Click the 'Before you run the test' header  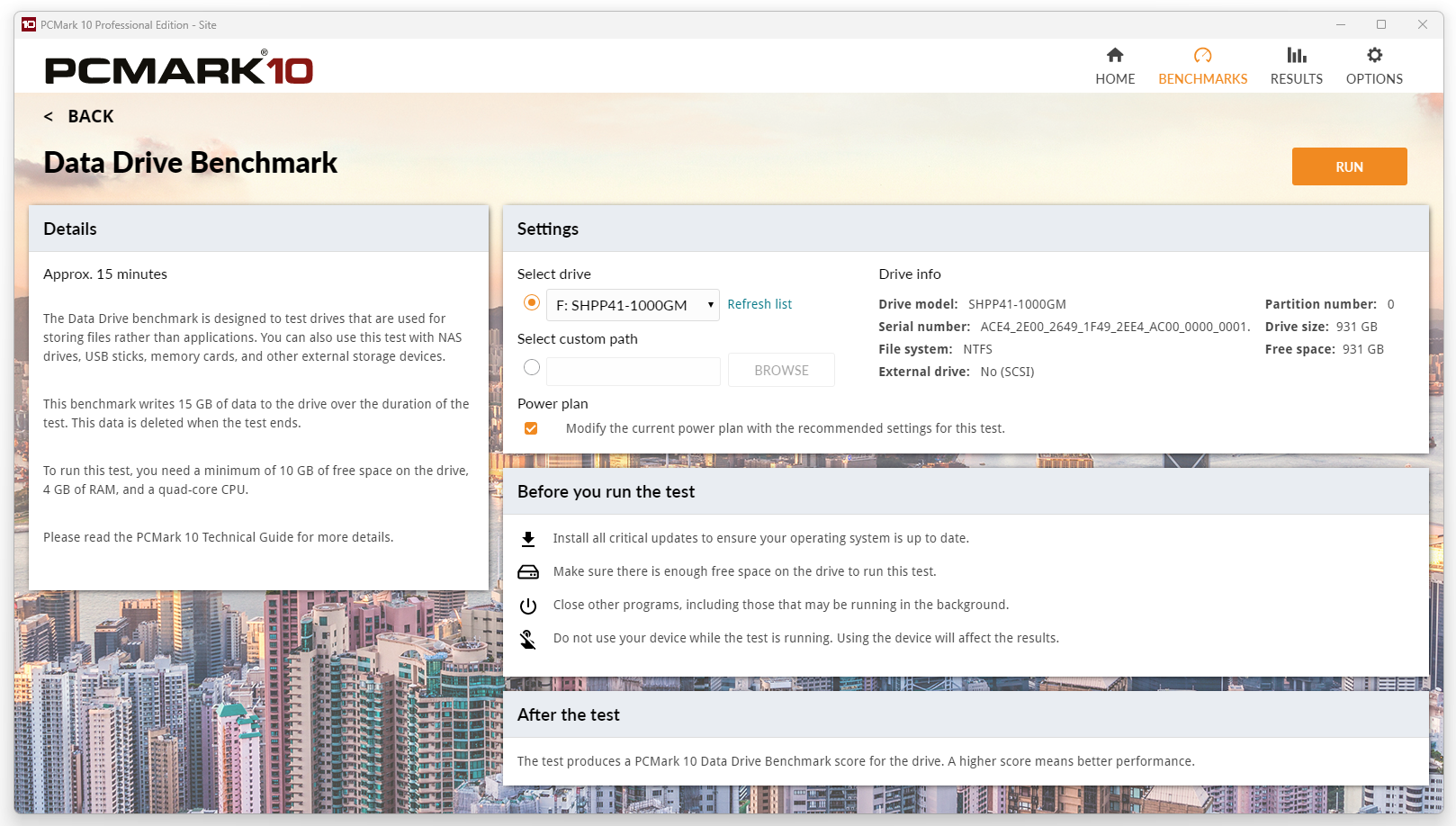pyautogui.click(x=966, y=491)
